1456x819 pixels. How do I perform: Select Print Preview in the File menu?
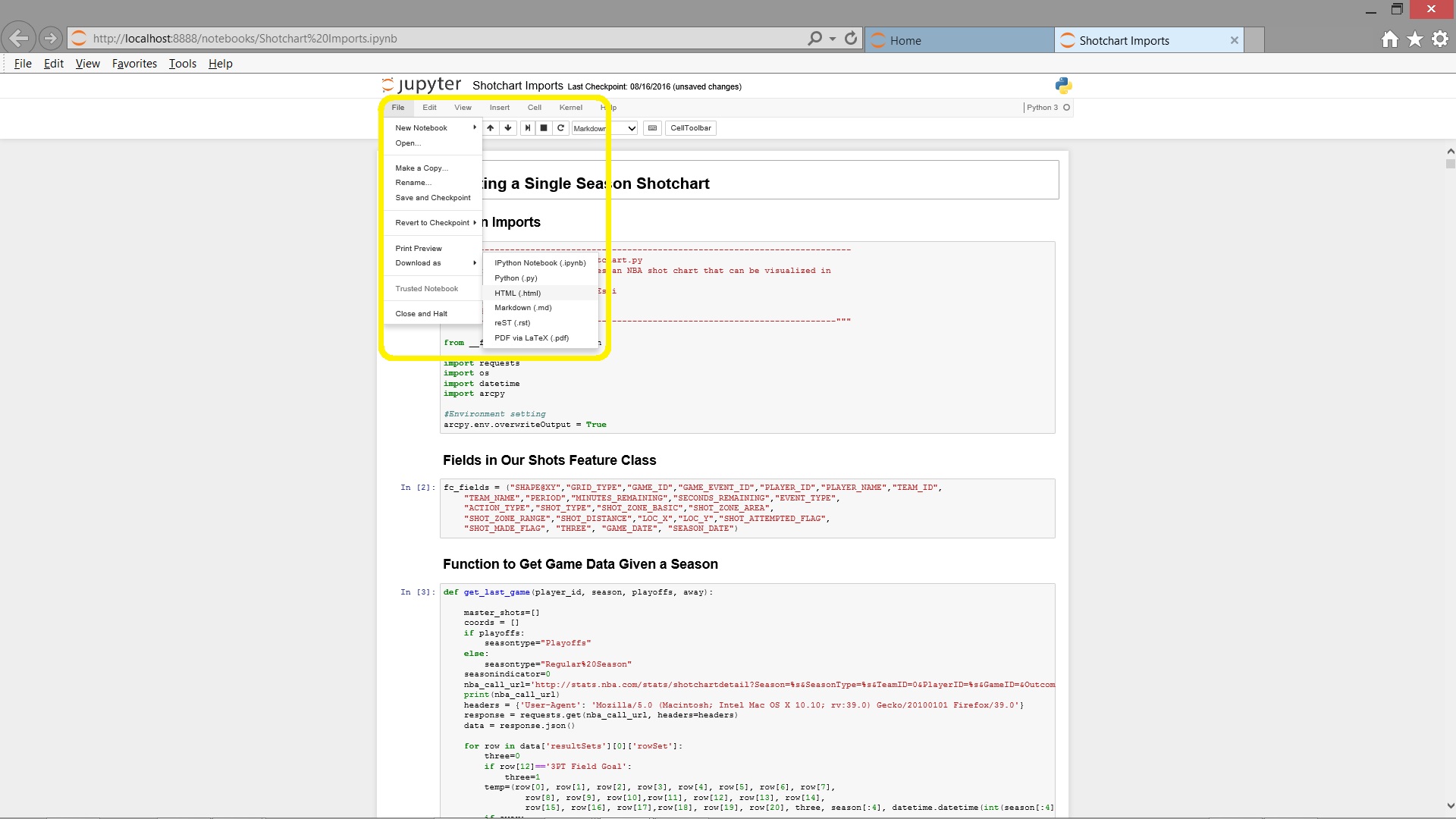[434, 249]
